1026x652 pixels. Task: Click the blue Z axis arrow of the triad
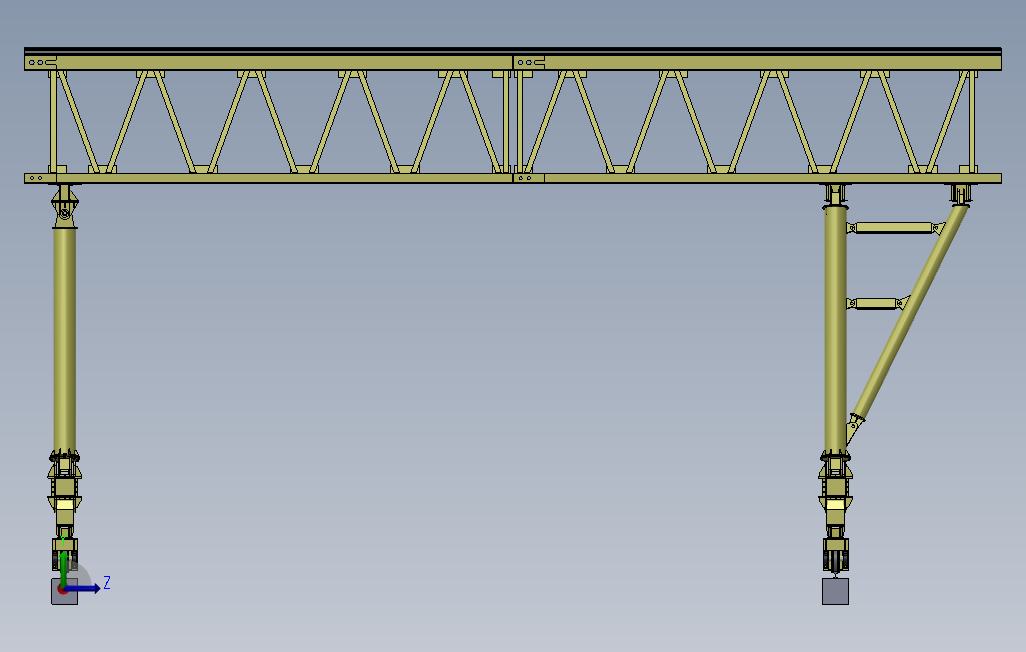[x=82, y=589]
